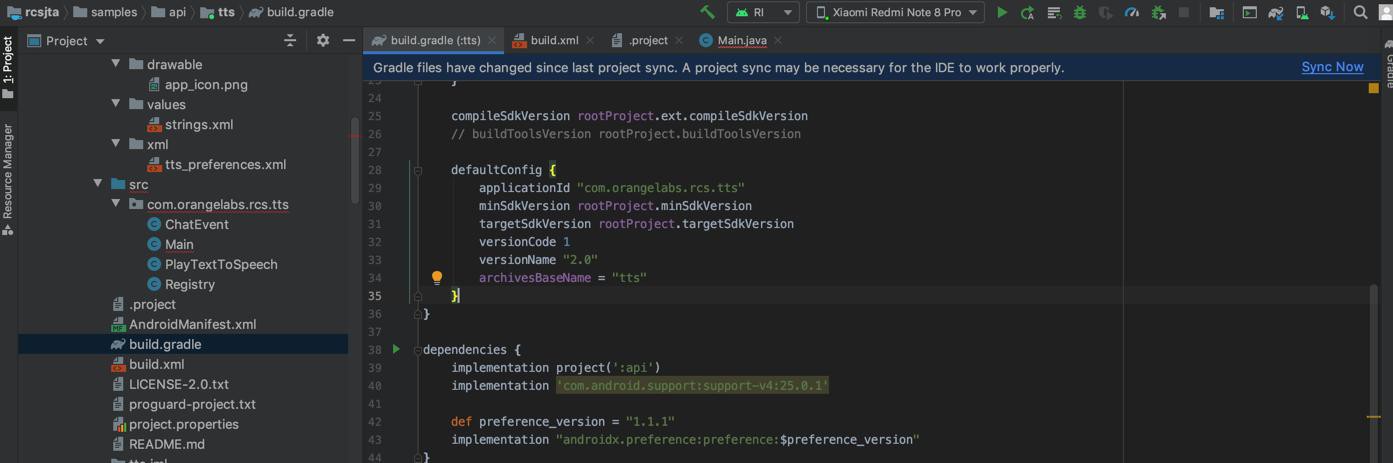The width and height of the screenshot is (1393, 463).
Task: Open the Resource Manager side tool window
Action: 8,180
